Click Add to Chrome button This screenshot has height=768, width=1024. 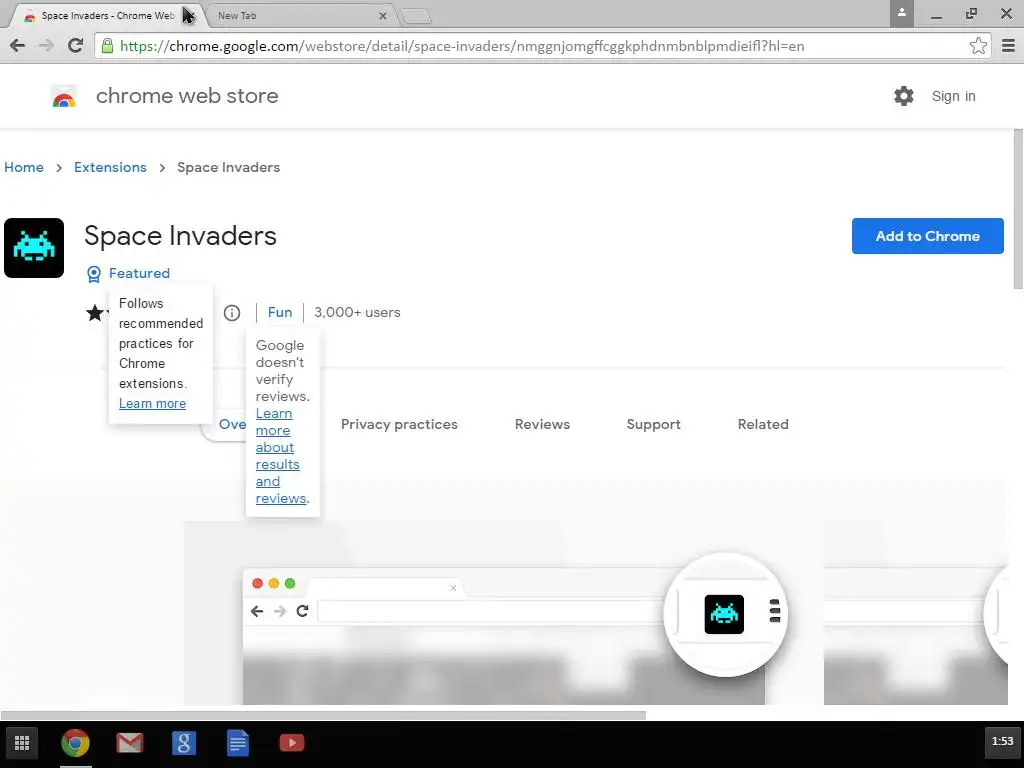(927, 236)
